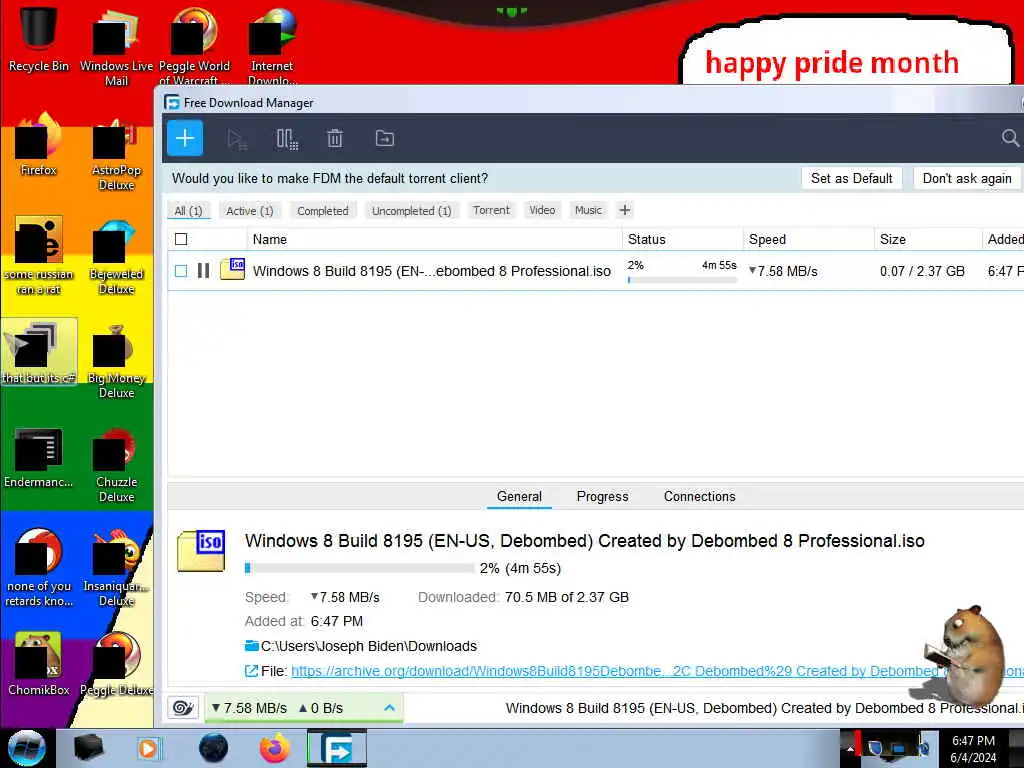Open Firefox desktop shortcut
The width and height of the screenshot is (1024, 768).
tap(39, 145)
